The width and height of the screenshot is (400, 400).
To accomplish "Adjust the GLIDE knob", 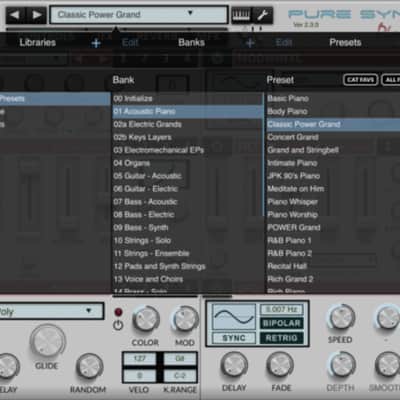I will pyautogui.click(x=47, y=342).
